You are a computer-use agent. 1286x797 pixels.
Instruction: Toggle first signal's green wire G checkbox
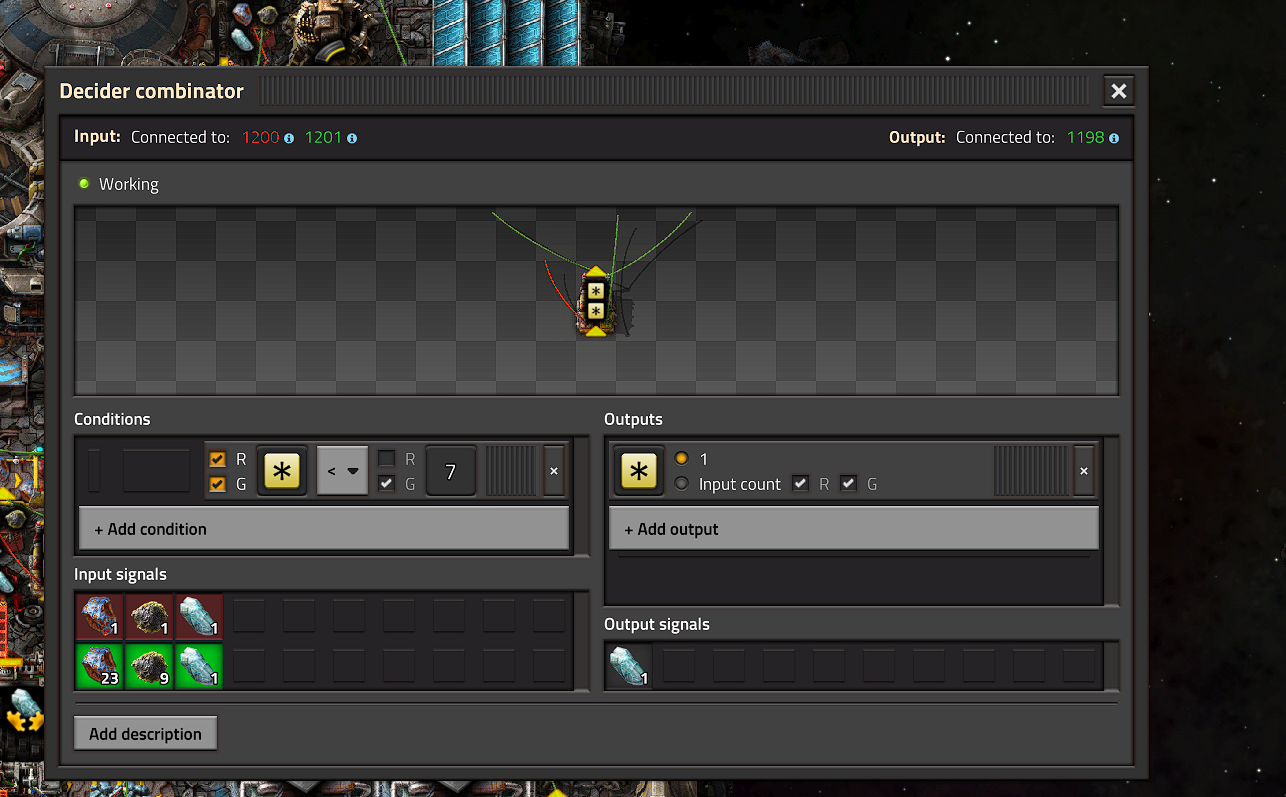[x=217, y=484]
